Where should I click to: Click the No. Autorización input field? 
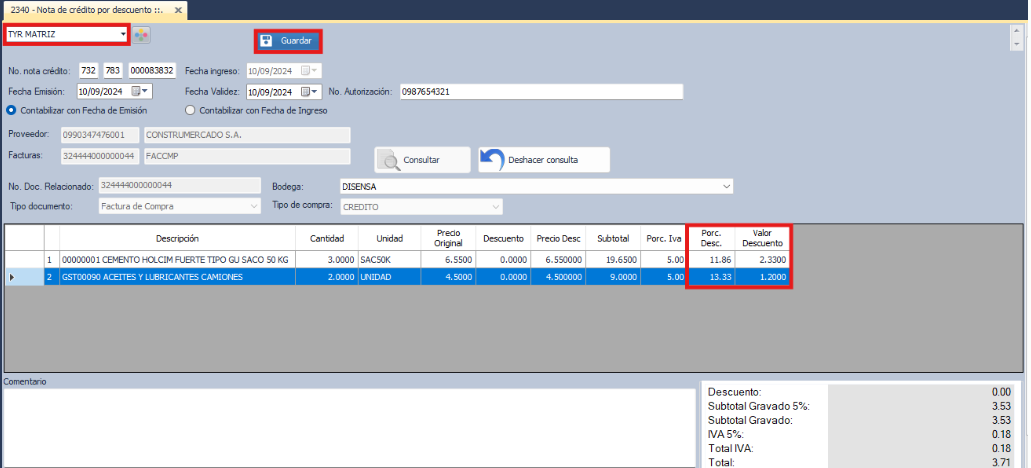pyautogui.click(x=540, y=91)
